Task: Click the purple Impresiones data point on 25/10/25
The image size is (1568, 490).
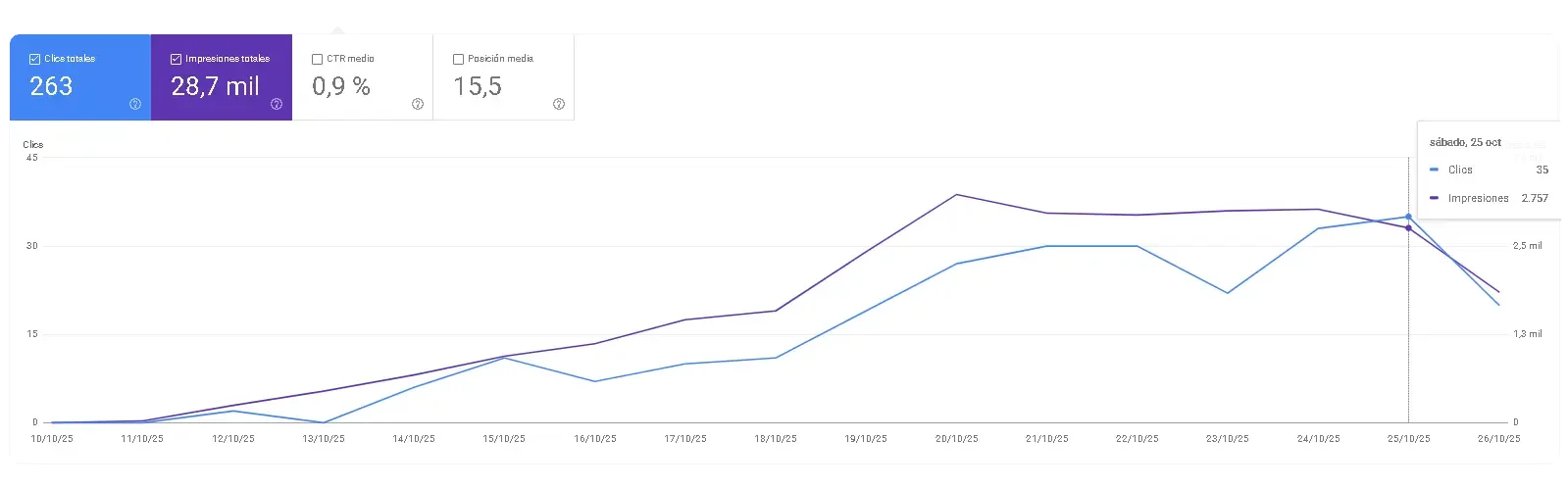Action: 1408,228
